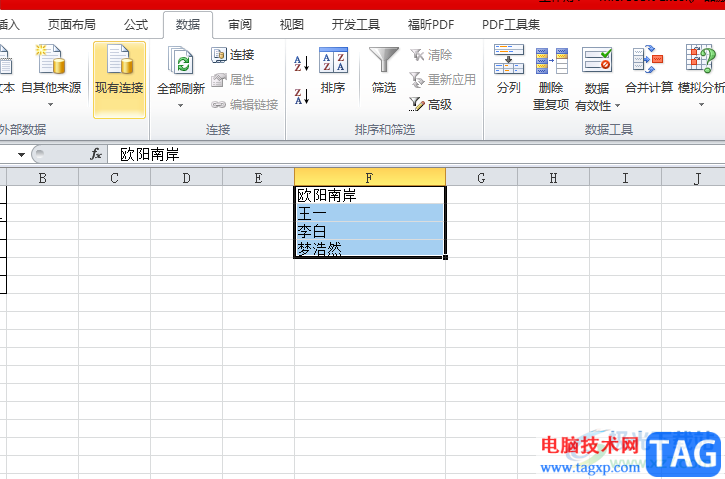
Task: Click the formula bar containing 欧阳南岸
Action: coord(416,154)
